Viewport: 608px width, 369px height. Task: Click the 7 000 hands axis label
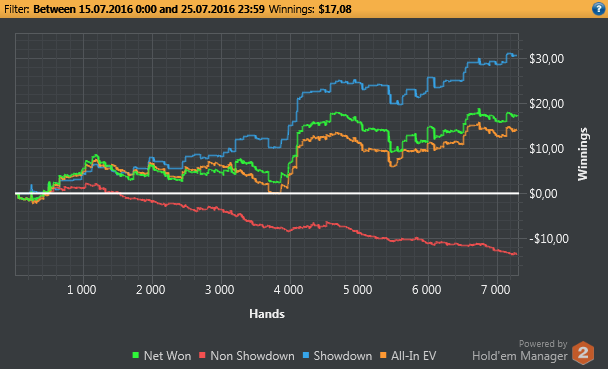click(x=496, y=290)
